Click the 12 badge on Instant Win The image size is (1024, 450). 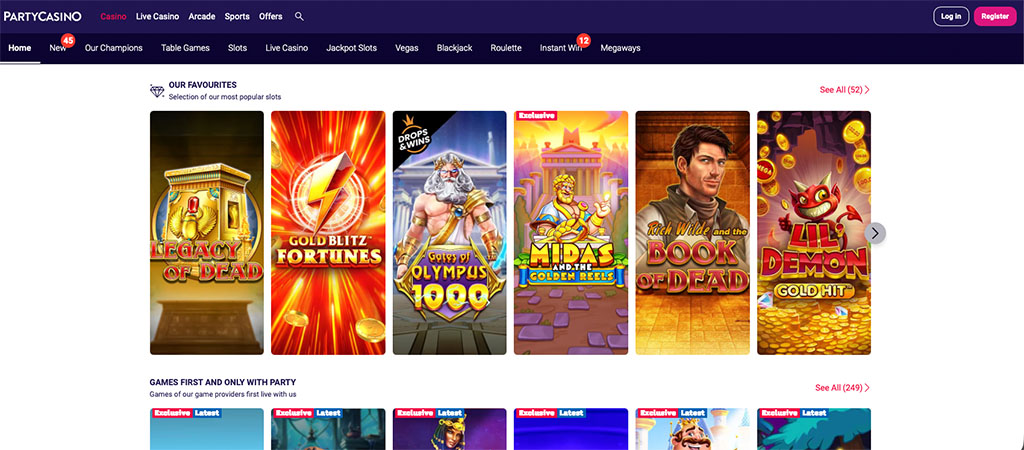tap(583, 40)
